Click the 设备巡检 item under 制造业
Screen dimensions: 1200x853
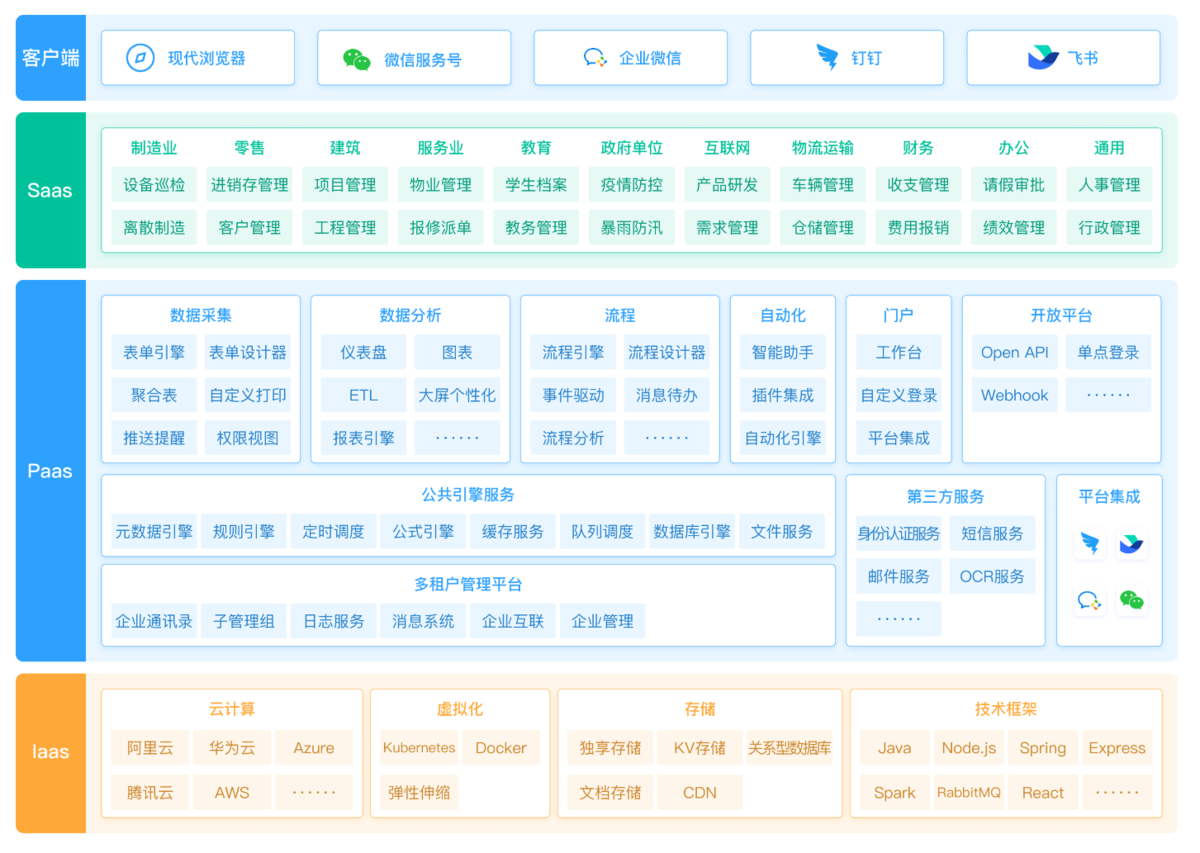click(154, 185)
